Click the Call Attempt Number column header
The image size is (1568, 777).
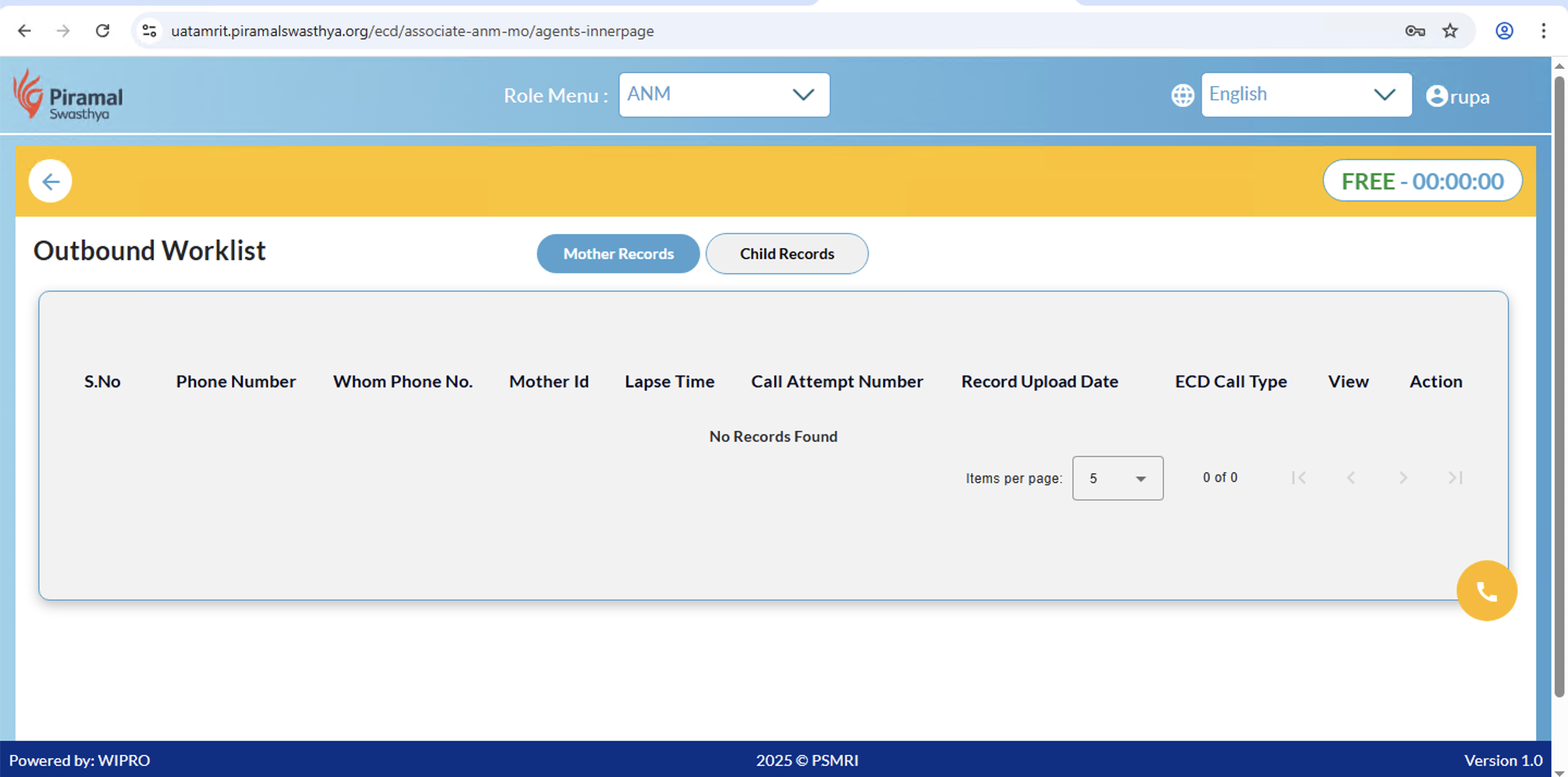point(837,381)
